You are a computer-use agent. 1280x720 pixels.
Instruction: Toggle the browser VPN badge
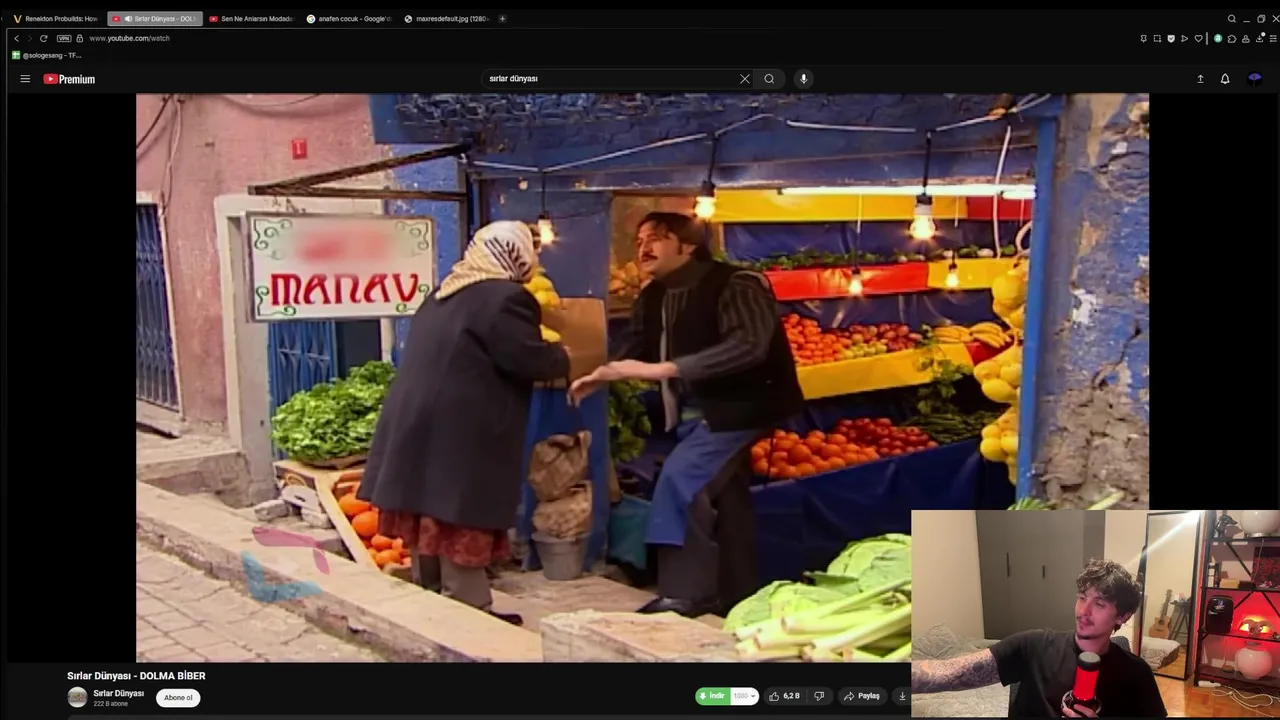coord(64,38)
